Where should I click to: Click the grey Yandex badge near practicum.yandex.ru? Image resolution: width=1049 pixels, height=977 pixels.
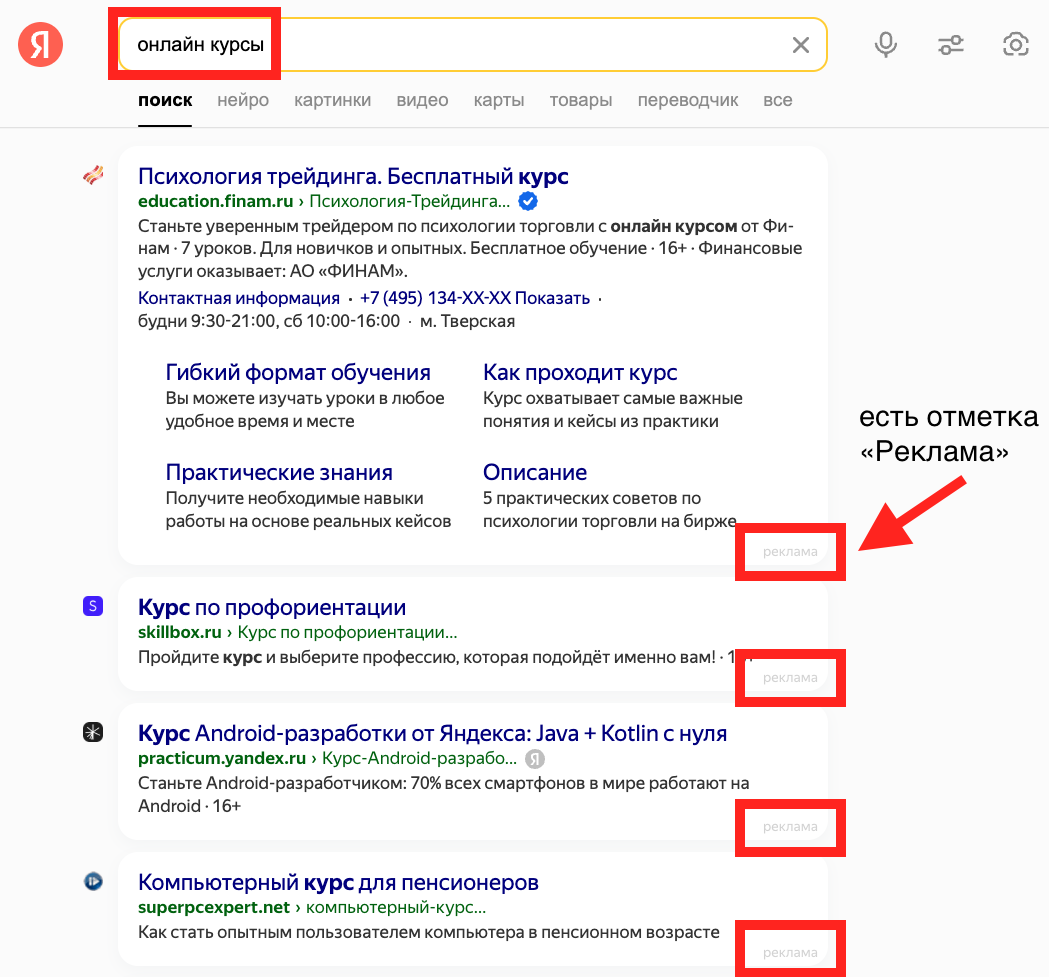point(535,759)
